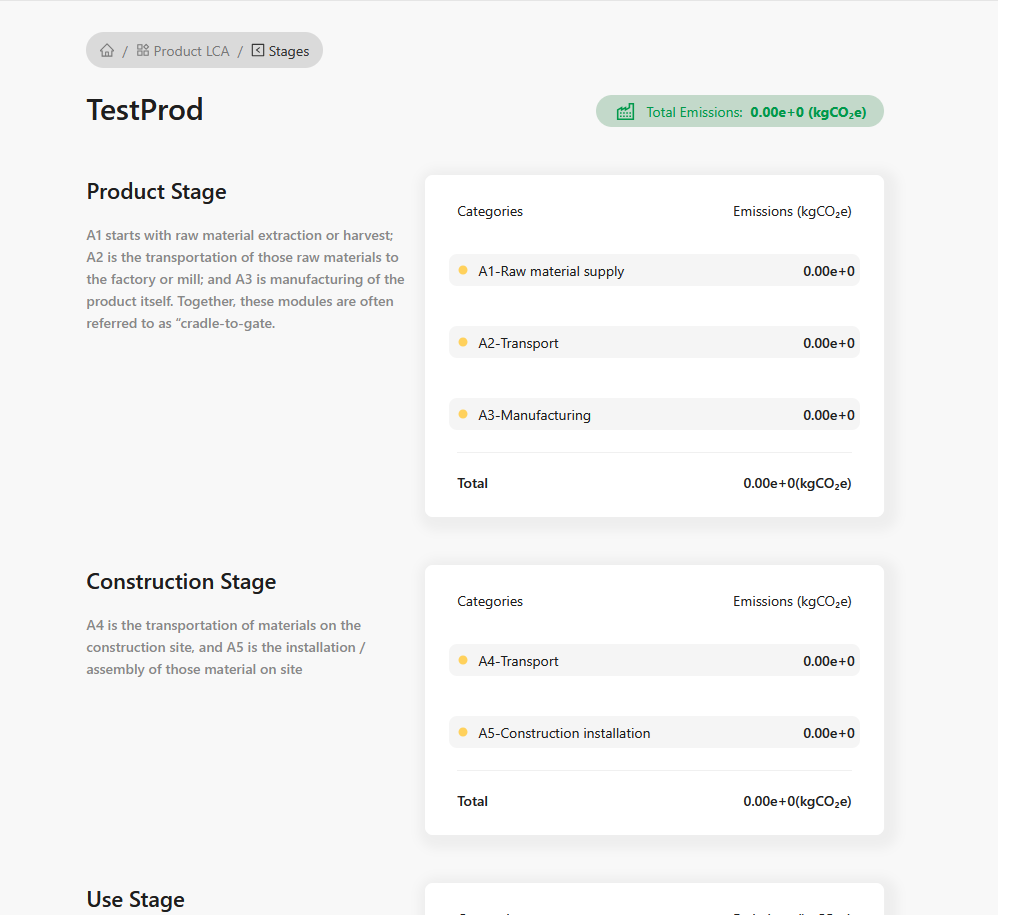Open the A3-Manufacturing category label
This screenshot has width=1009, height=915.
click(x=534, y=415)
